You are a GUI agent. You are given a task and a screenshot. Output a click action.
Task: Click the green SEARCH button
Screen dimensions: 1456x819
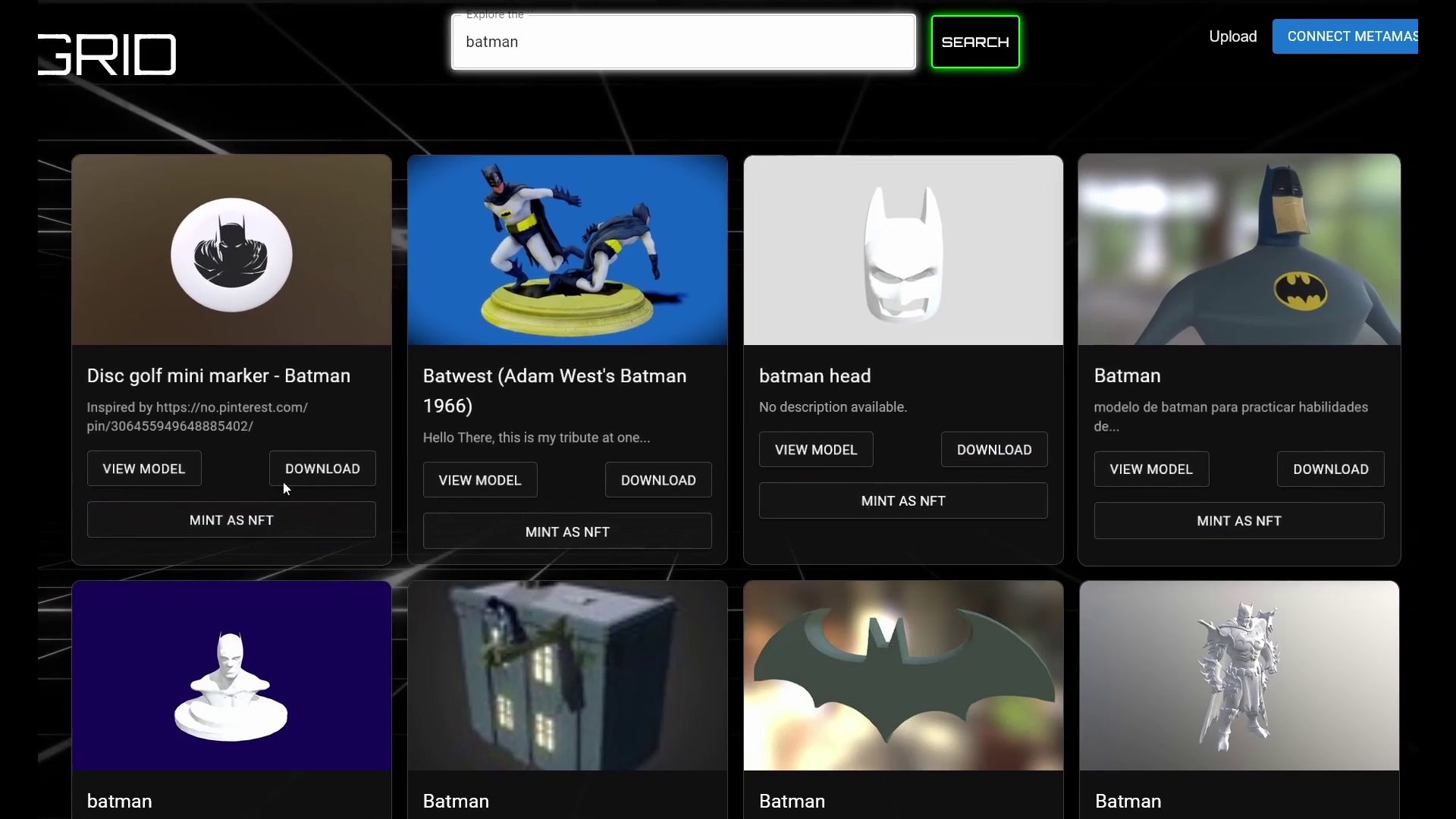(975, 42)
